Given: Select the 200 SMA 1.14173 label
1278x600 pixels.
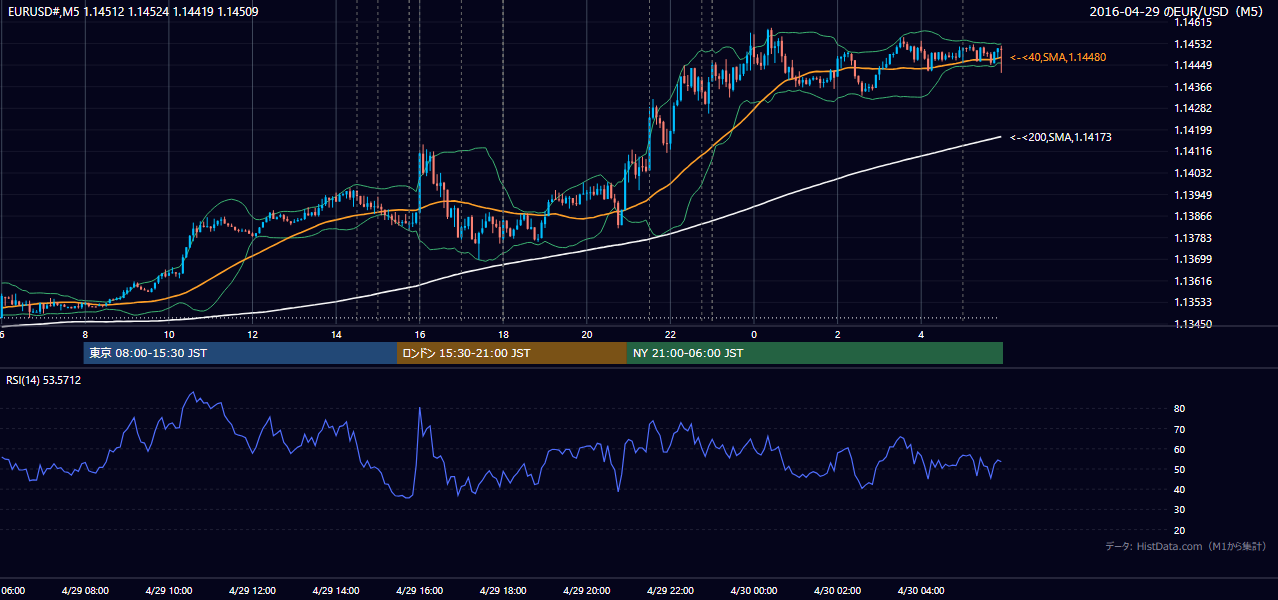Looking at the screenshot, I should click(1060, 137).
